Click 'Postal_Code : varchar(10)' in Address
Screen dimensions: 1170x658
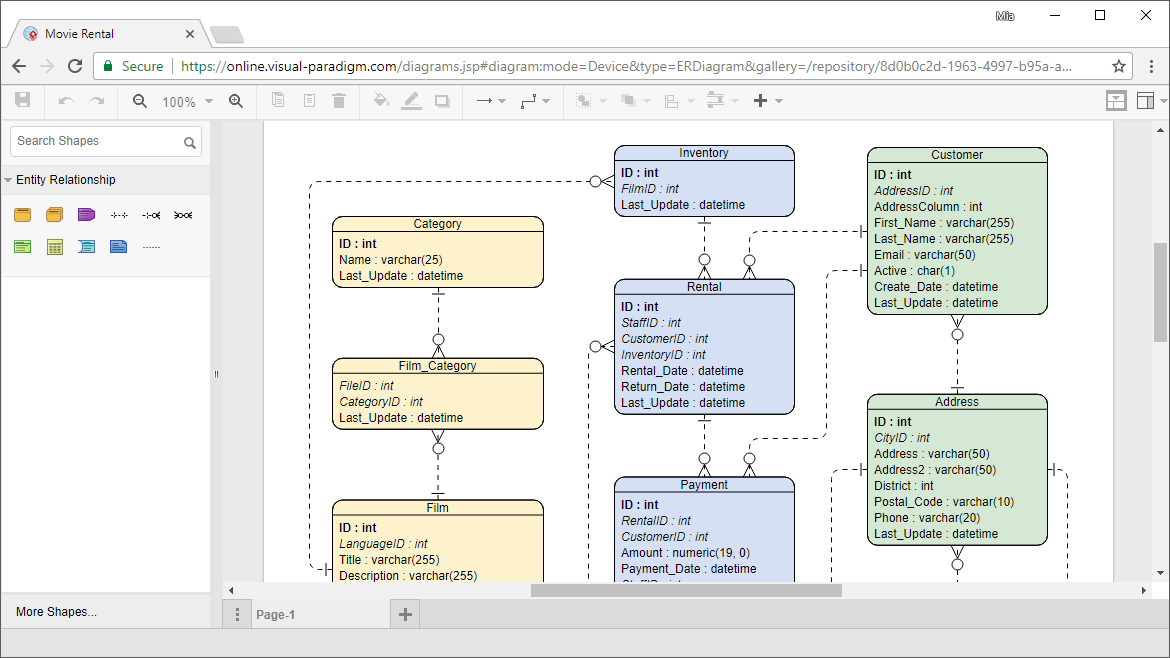tap(944, 502)
